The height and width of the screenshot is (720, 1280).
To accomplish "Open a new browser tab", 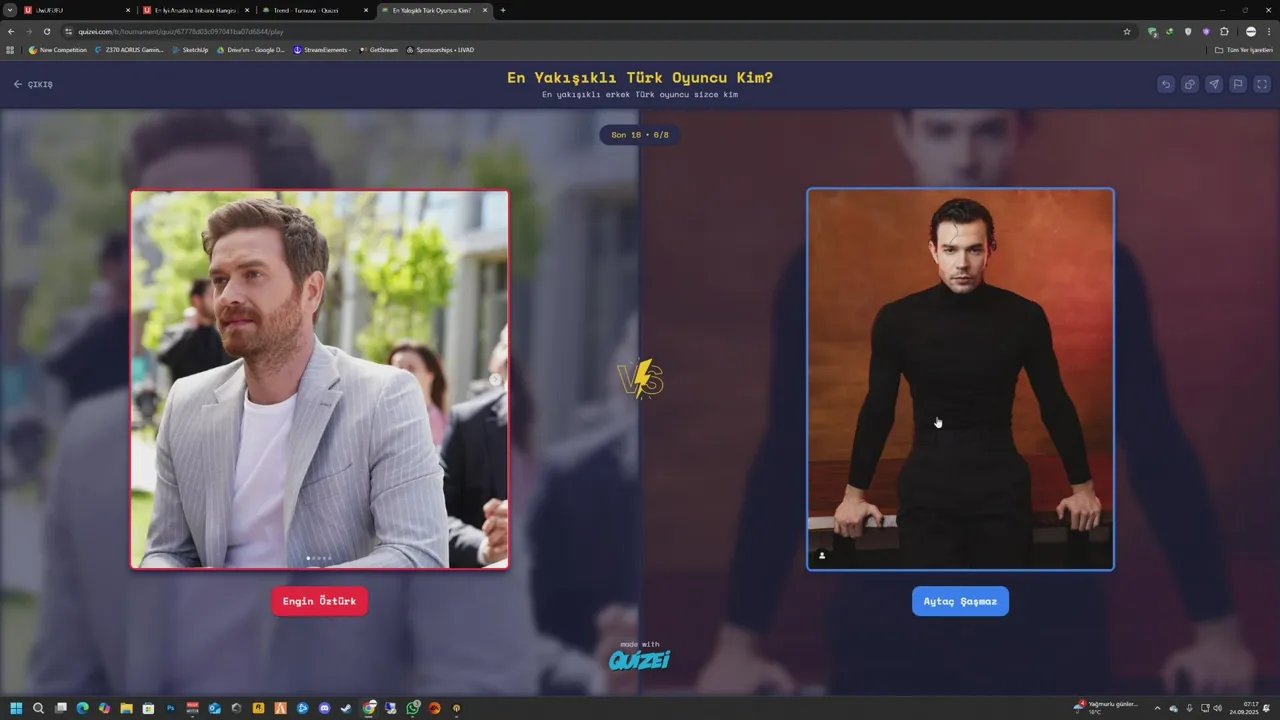I will [503, 10].
